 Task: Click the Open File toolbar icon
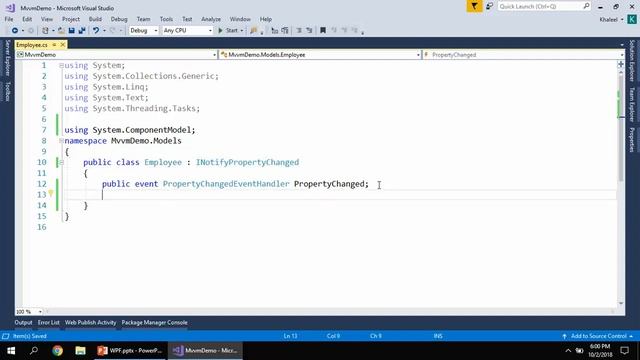coord(61,31)
